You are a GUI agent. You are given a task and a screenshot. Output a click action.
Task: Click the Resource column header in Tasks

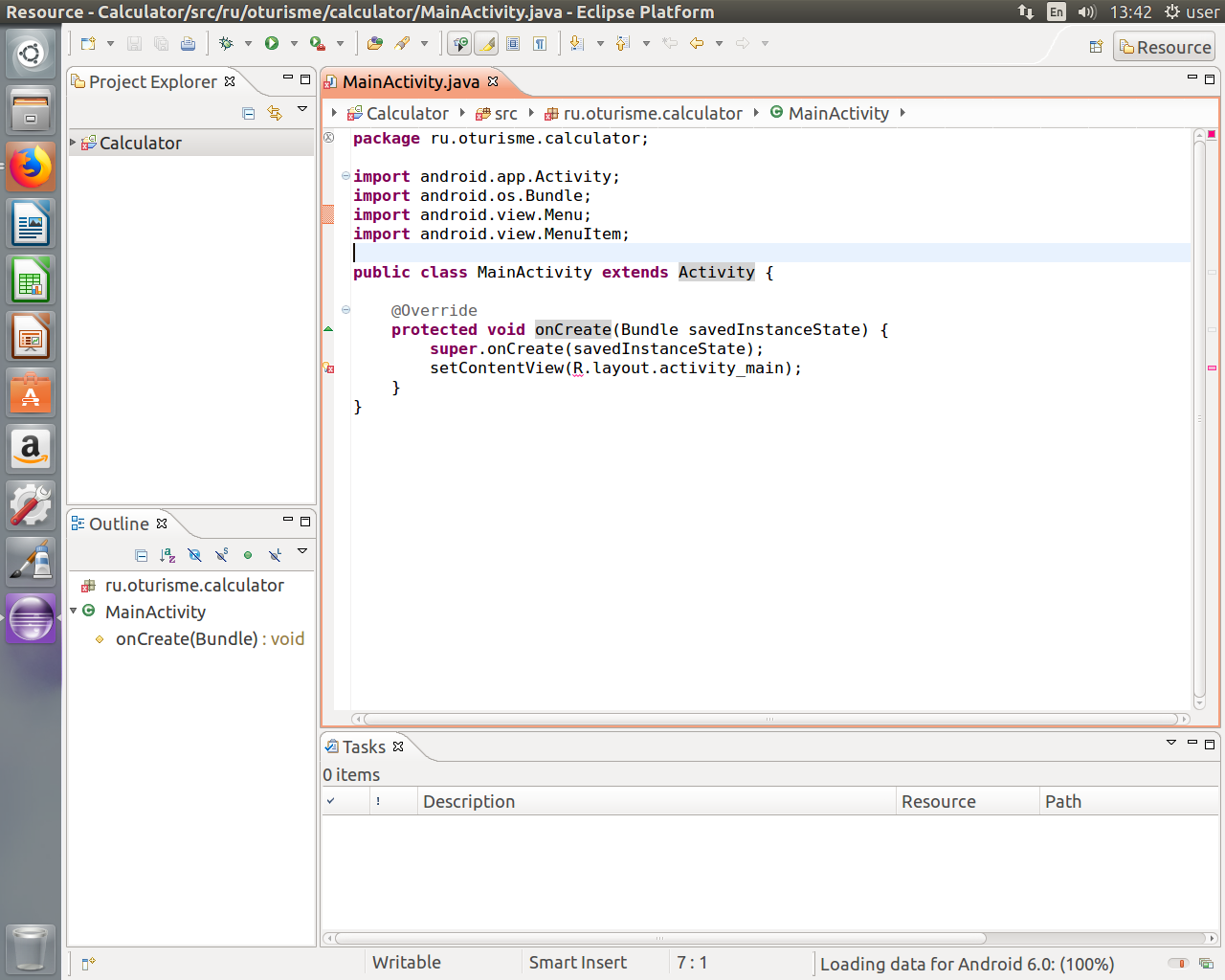click(968, 802)
